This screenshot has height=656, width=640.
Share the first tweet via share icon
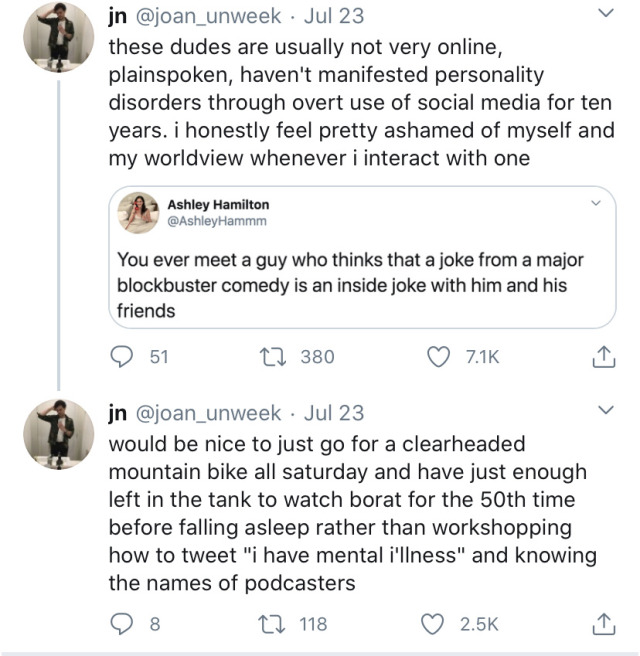tap(603, 356)
